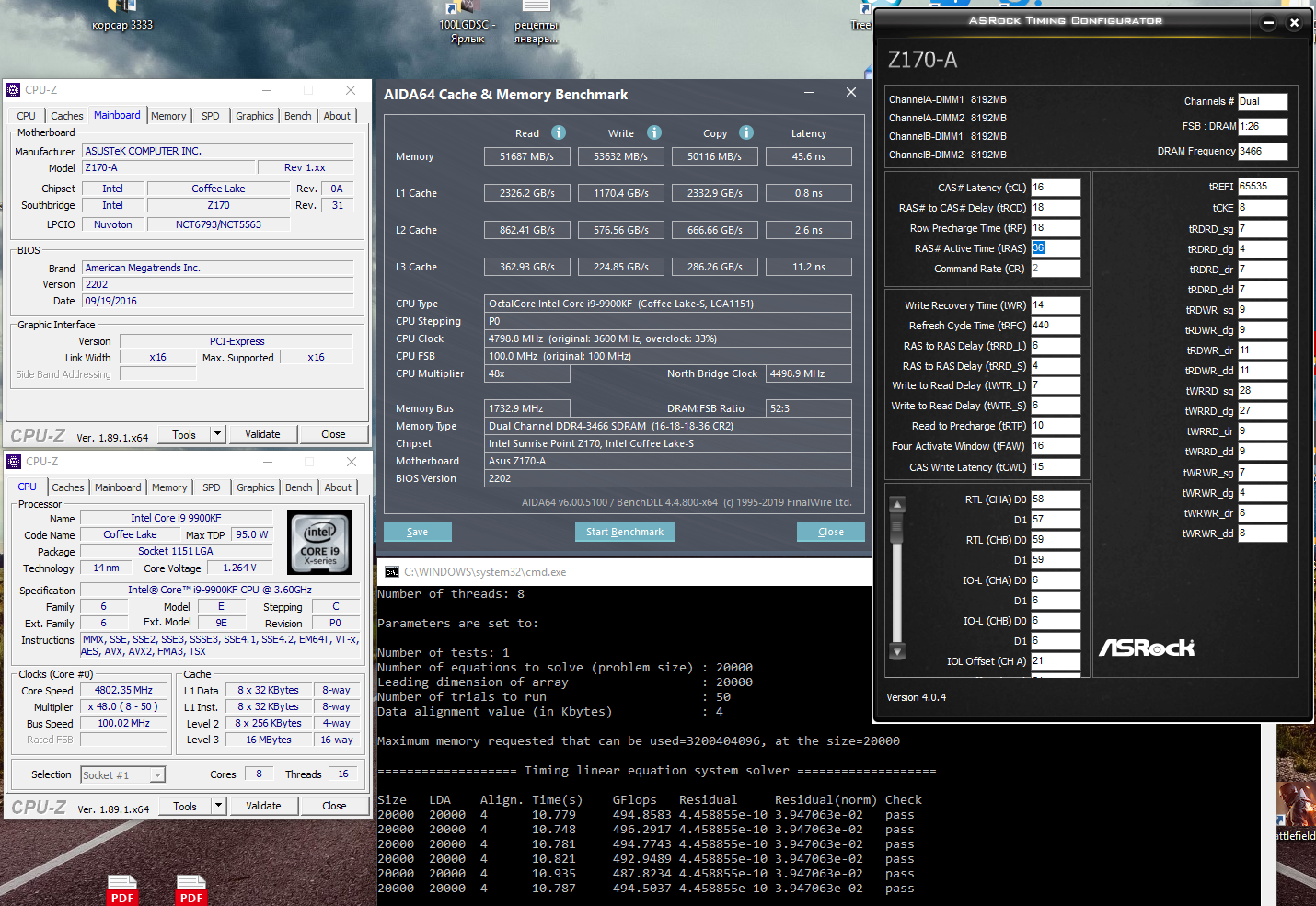Click the Row Precharge Time (tRP) field
The width and height of the screenshot is (1316, 906).
[x=1056, y=228]
